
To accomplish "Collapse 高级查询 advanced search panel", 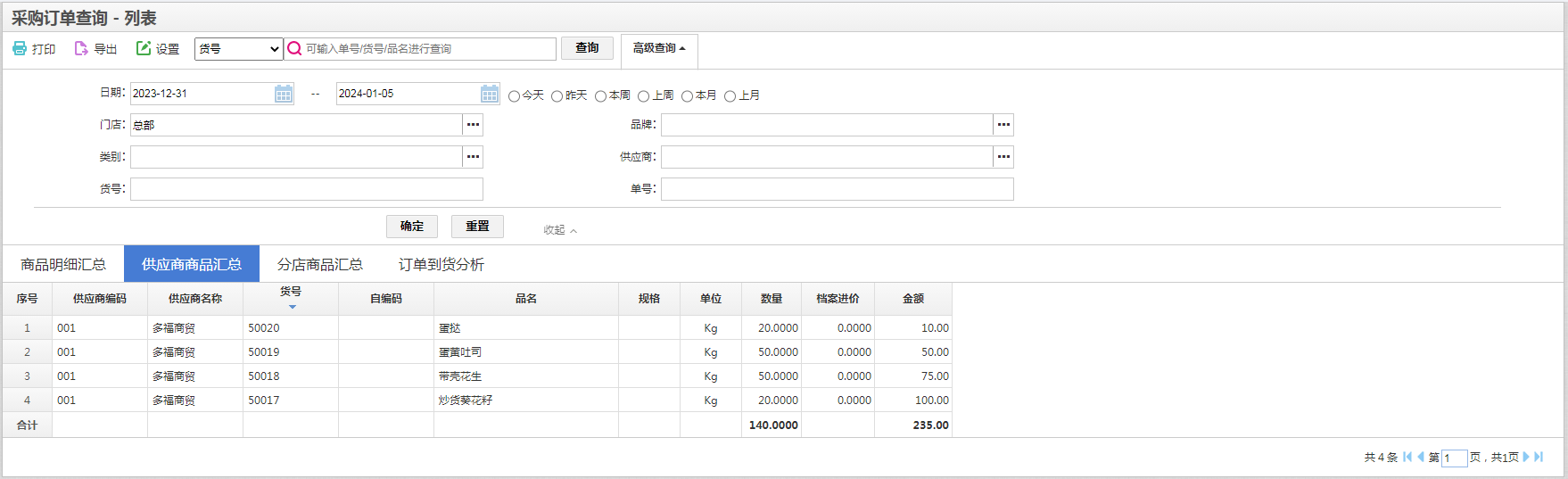I will [659, 48].
